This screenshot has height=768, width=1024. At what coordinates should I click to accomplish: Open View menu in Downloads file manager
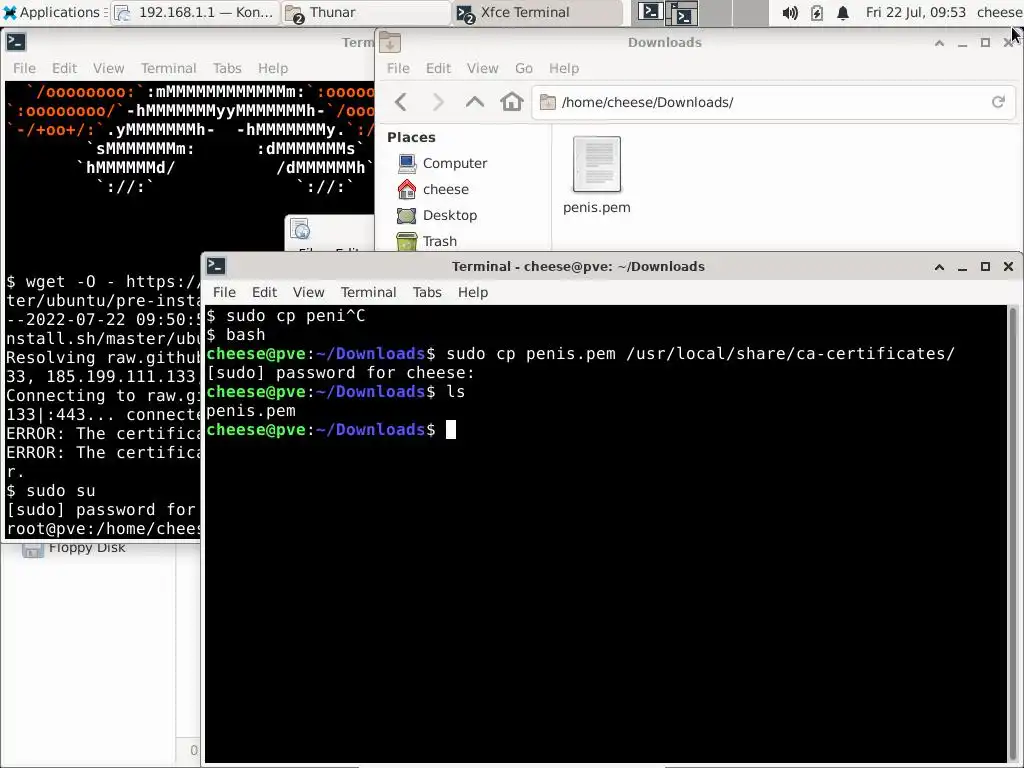pos(482,68)
